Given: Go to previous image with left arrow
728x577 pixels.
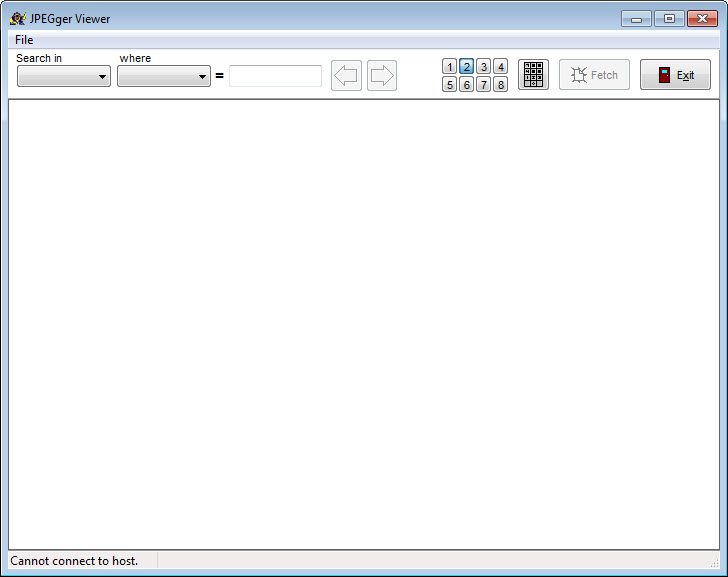Looking at the screenshot, I should coord(346,76).
